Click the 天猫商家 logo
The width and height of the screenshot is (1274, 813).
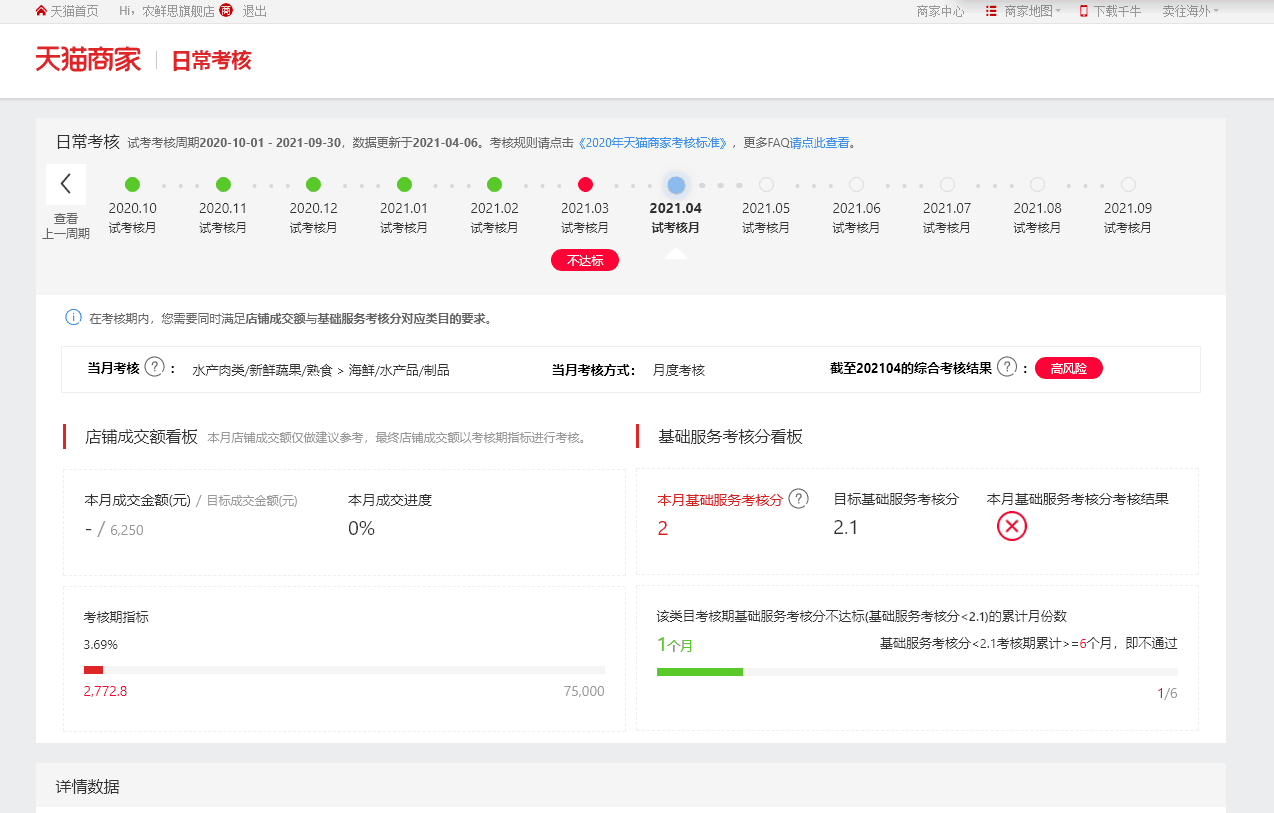88,60
